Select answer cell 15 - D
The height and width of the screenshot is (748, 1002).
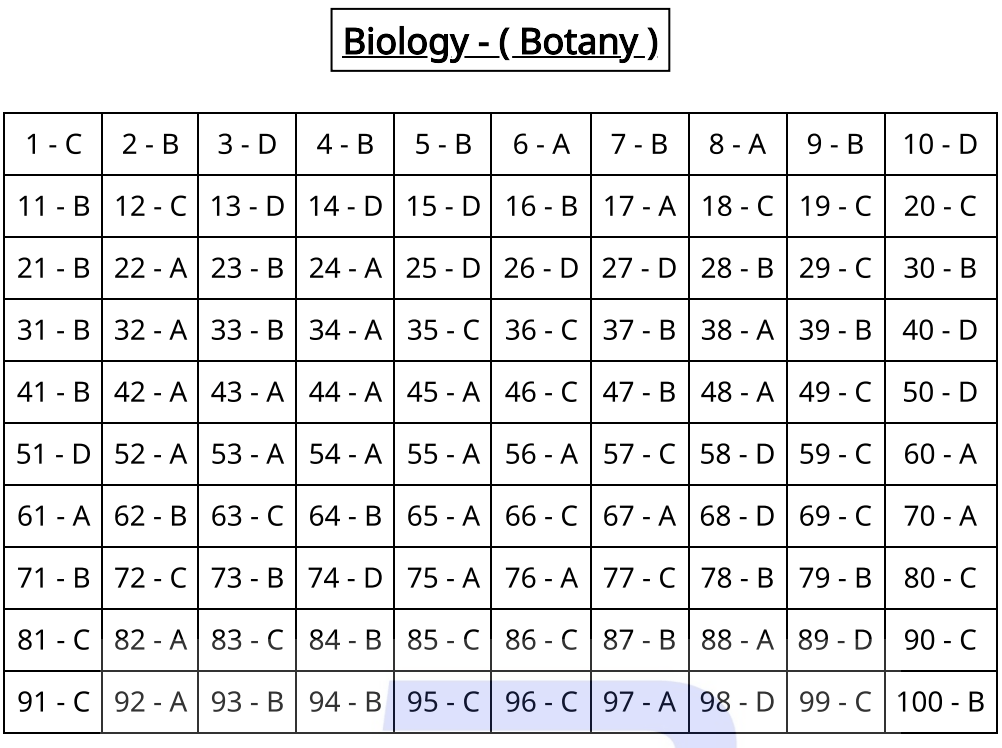pyautogui.click(x=443, y=207)
